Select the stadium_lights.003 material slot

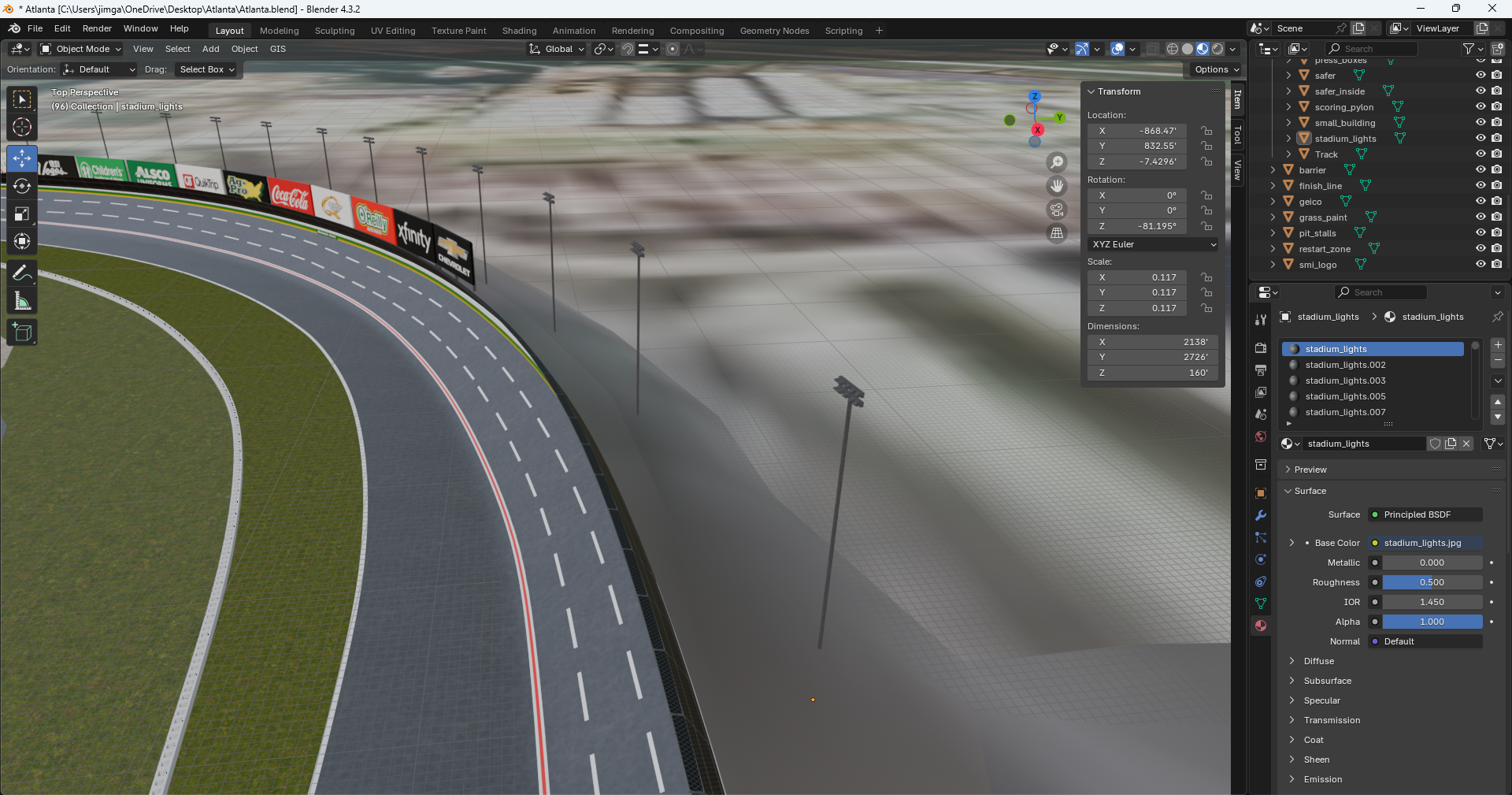tap(1373, 381)
